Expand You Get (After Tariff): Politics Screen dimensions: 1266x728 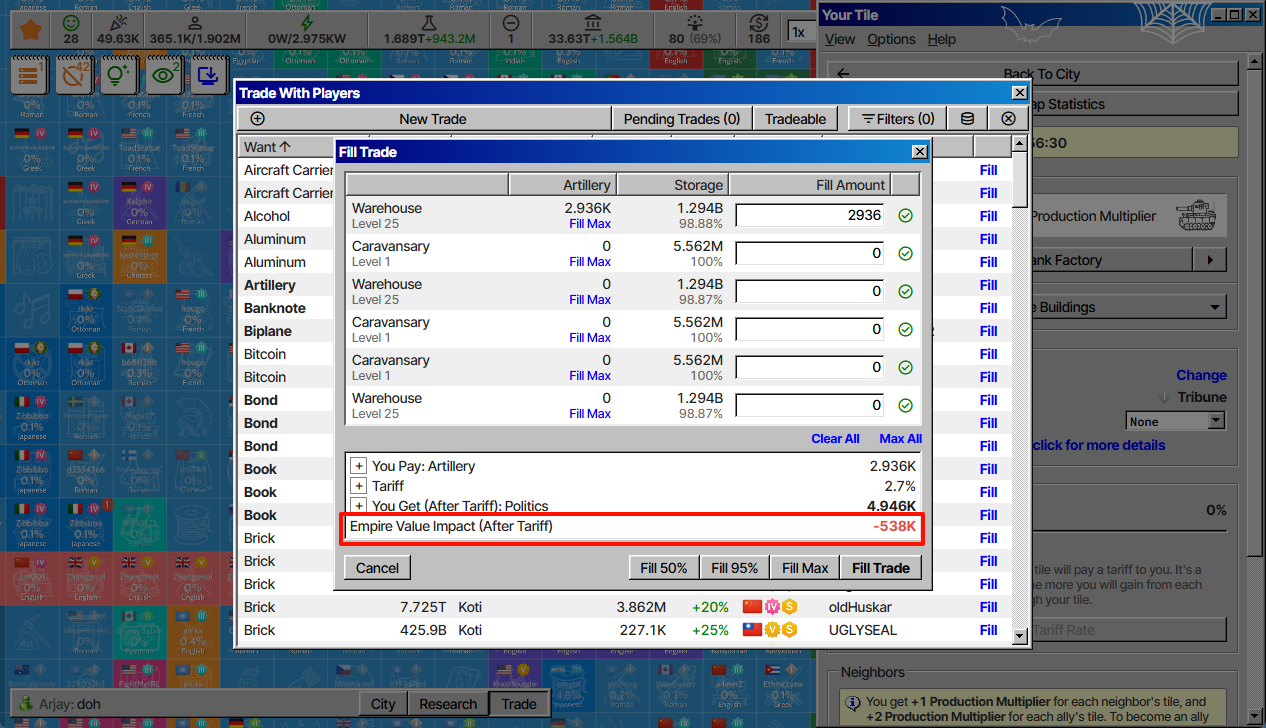pos(359,506)
